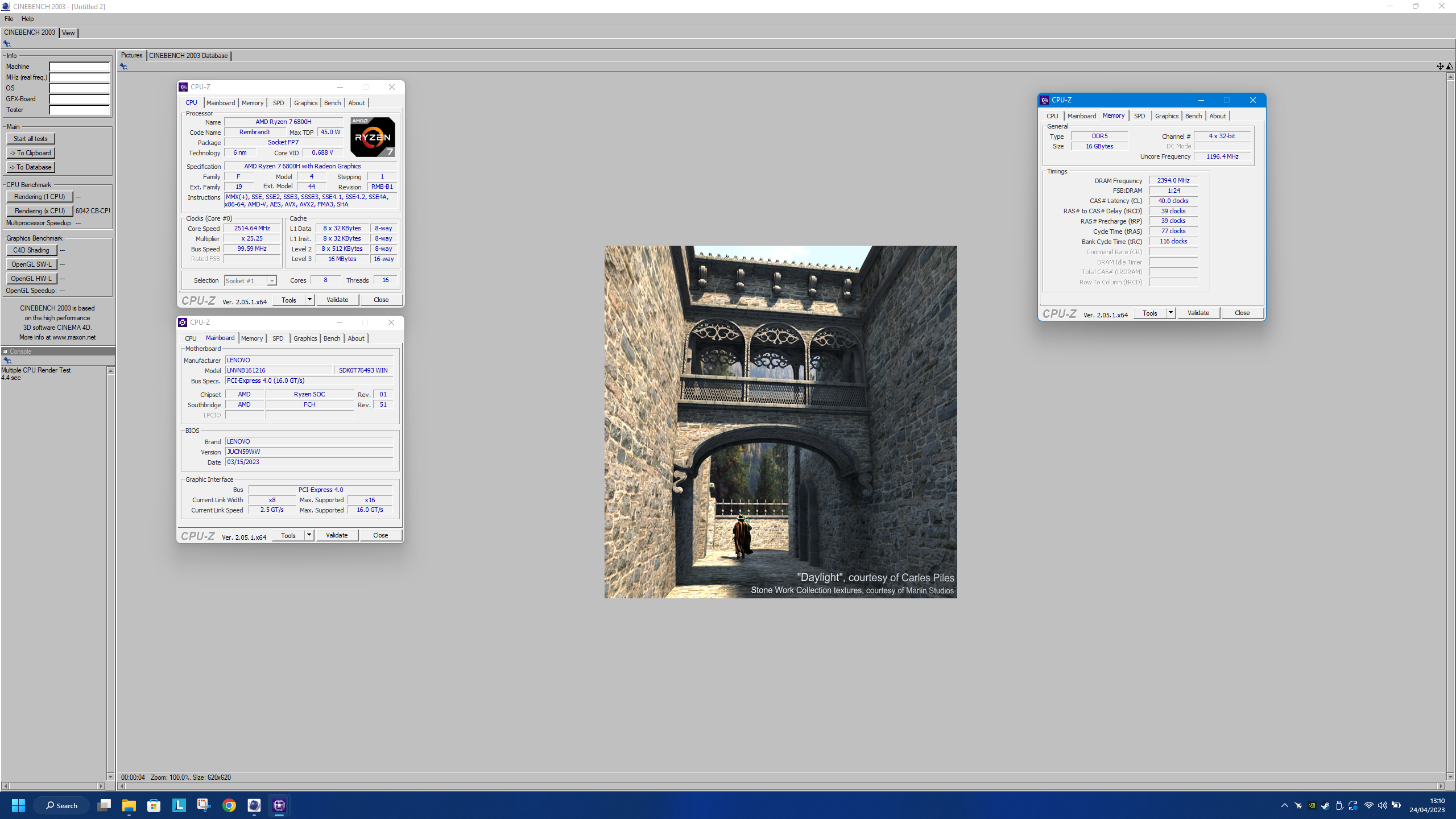Click the battery charging tray icon
The image size is (1456, 819).
(1396, 805)
